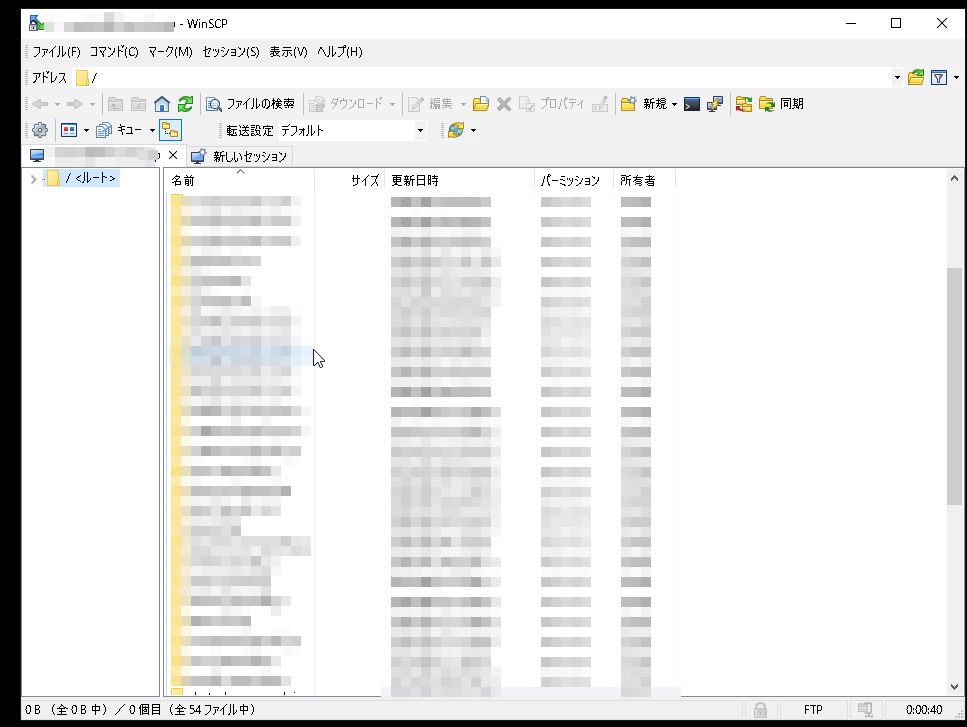Screen dimensions: 967x727
Task: Open the console terminal icon
Action: coord(692,104)
